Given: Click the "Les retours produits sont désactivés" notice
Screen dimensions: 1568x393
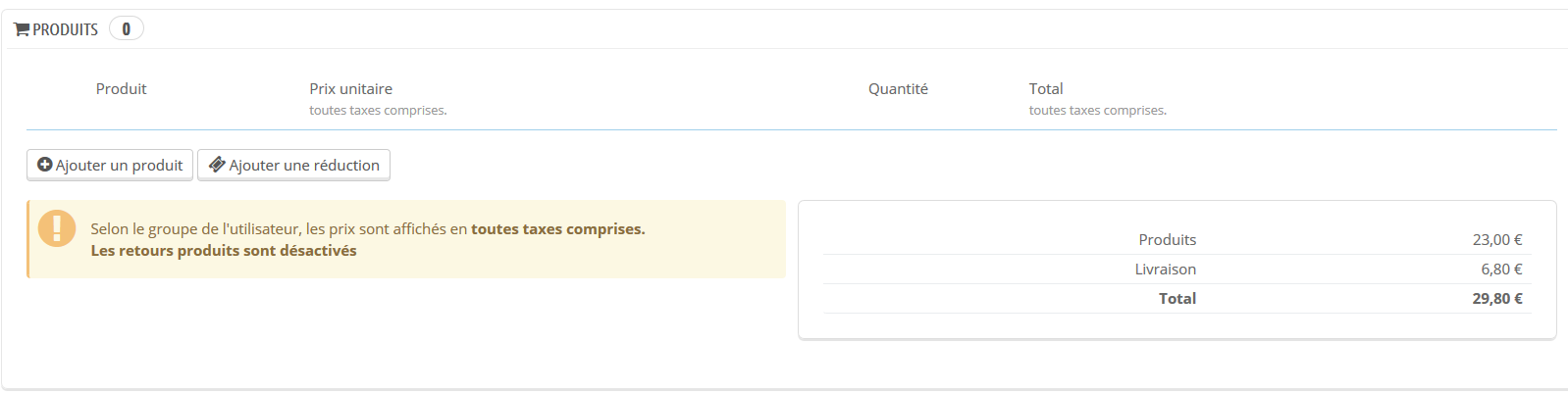Looking at the screenshot, I should click(224, 251).
